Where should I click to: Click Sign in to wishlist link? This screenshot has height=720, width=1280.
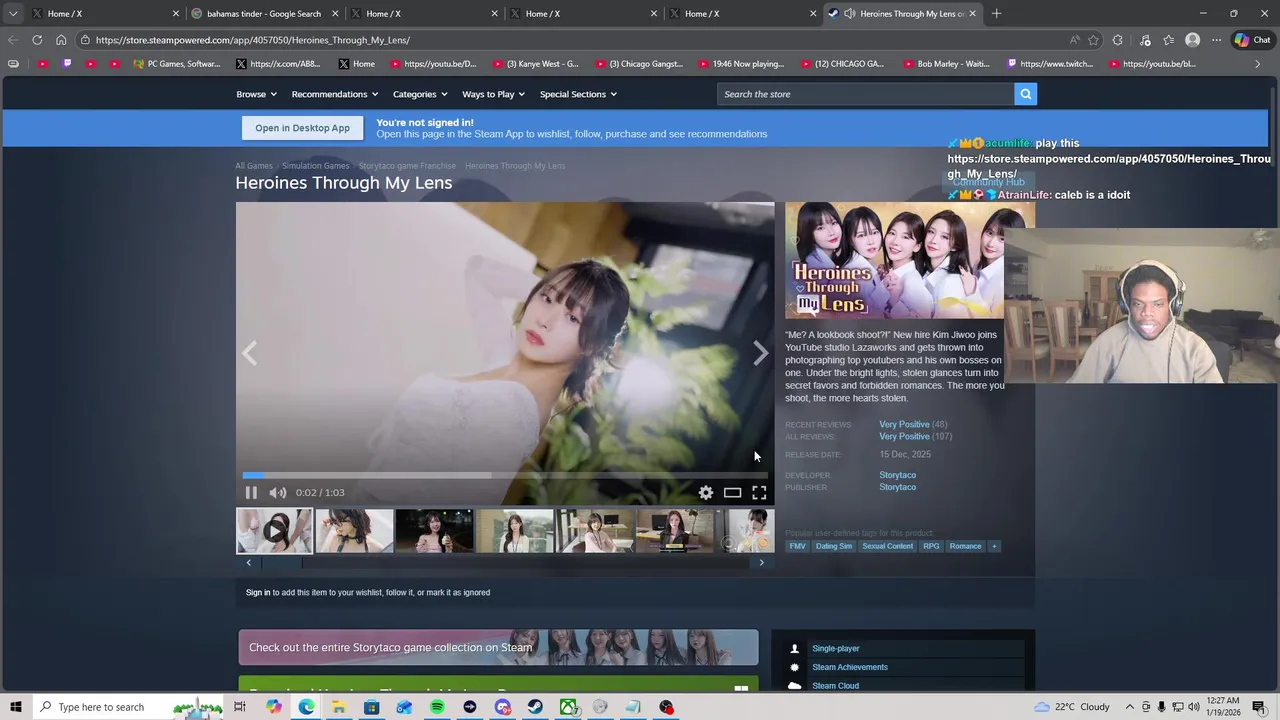[x=258, y=592]
